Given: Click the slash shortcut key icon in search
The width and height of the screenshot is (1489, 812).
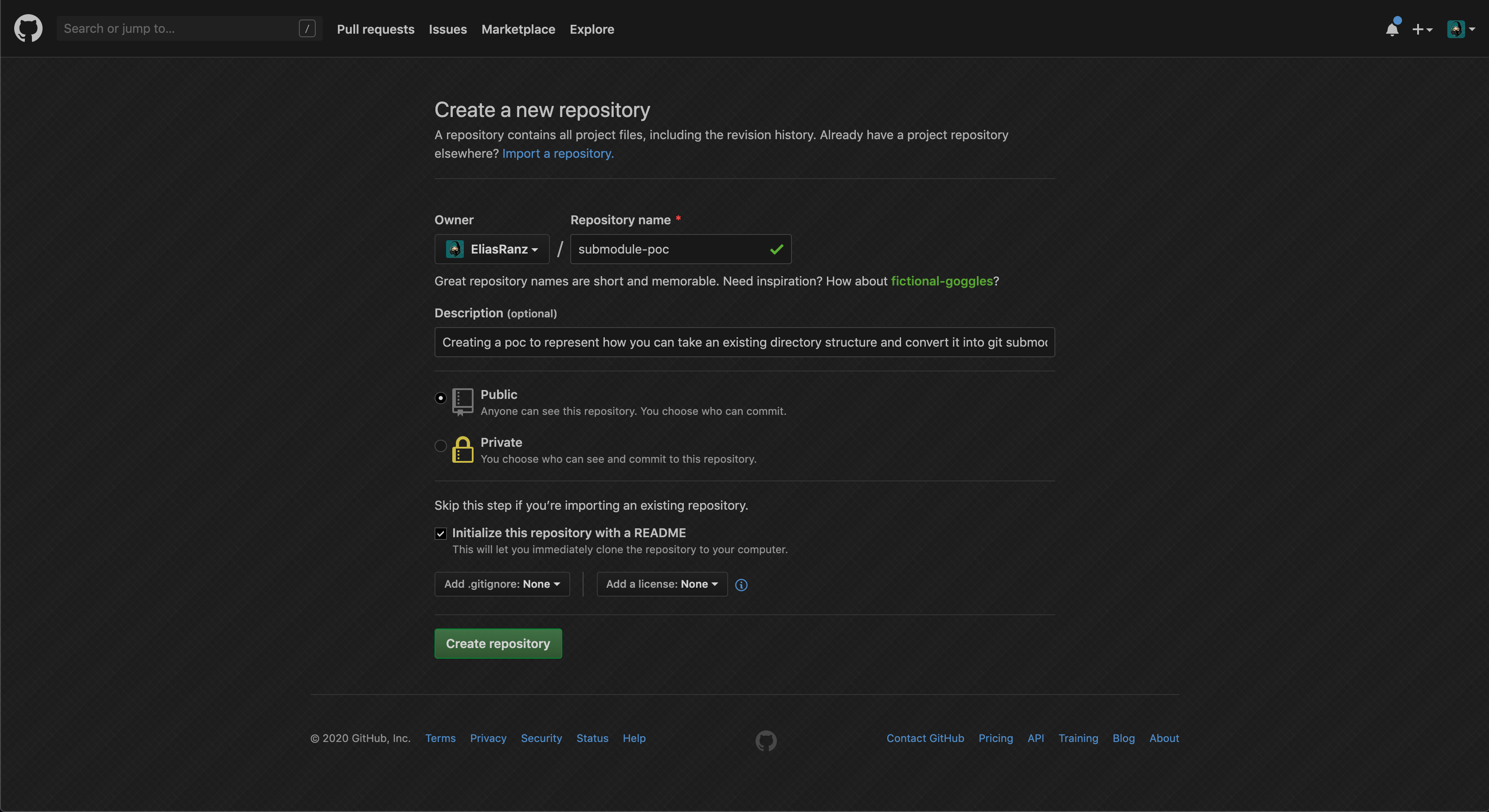Looking at the screenshot, I should [307, 28].
